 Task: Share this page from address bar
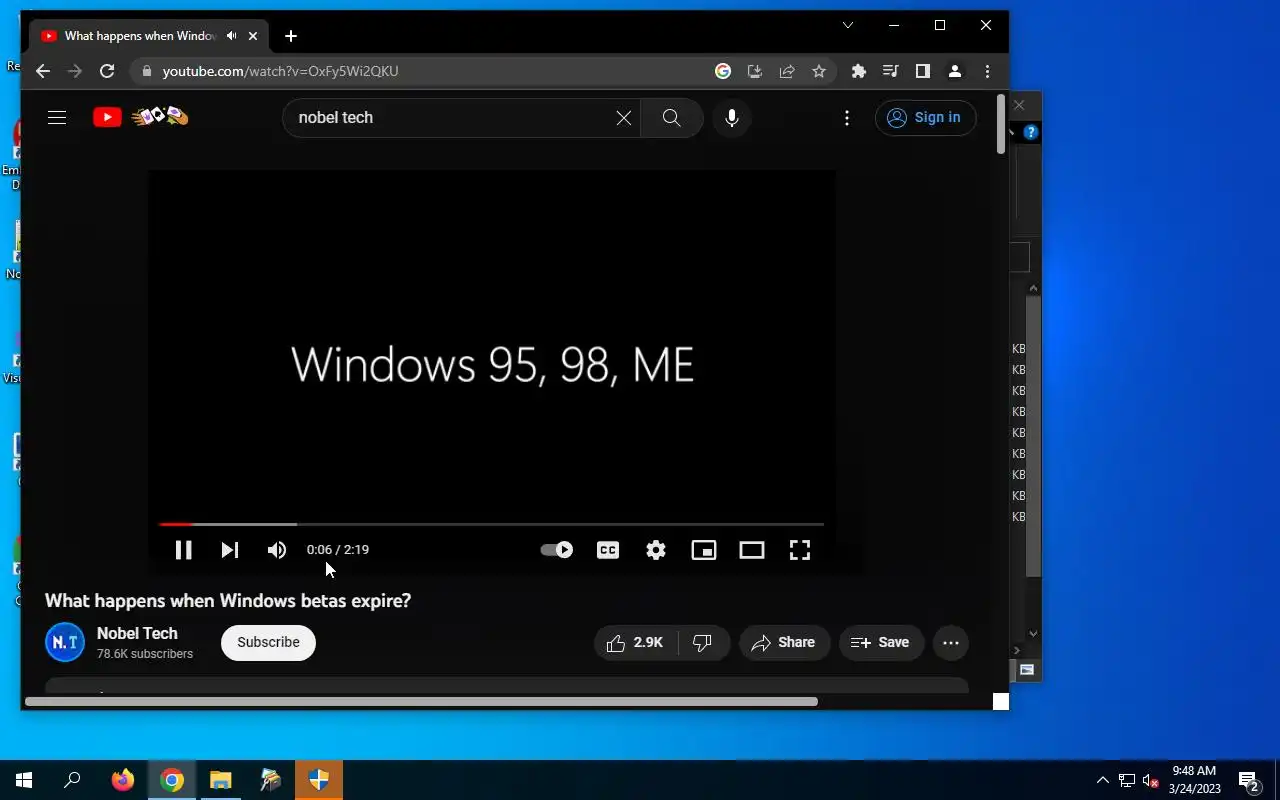coord(787,71)
